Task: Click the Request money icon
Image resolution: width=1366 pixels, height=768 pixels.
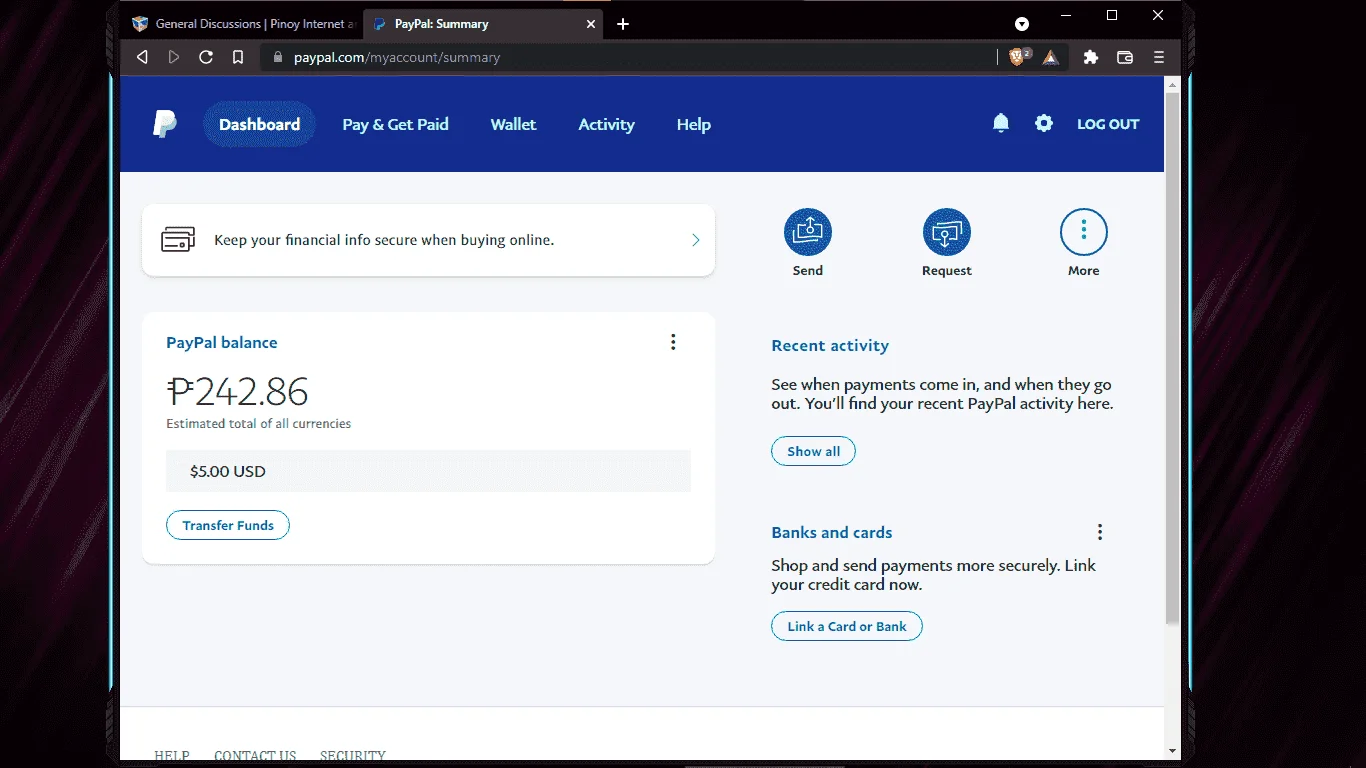Action: pyautogui.click(x=946, y=232)
